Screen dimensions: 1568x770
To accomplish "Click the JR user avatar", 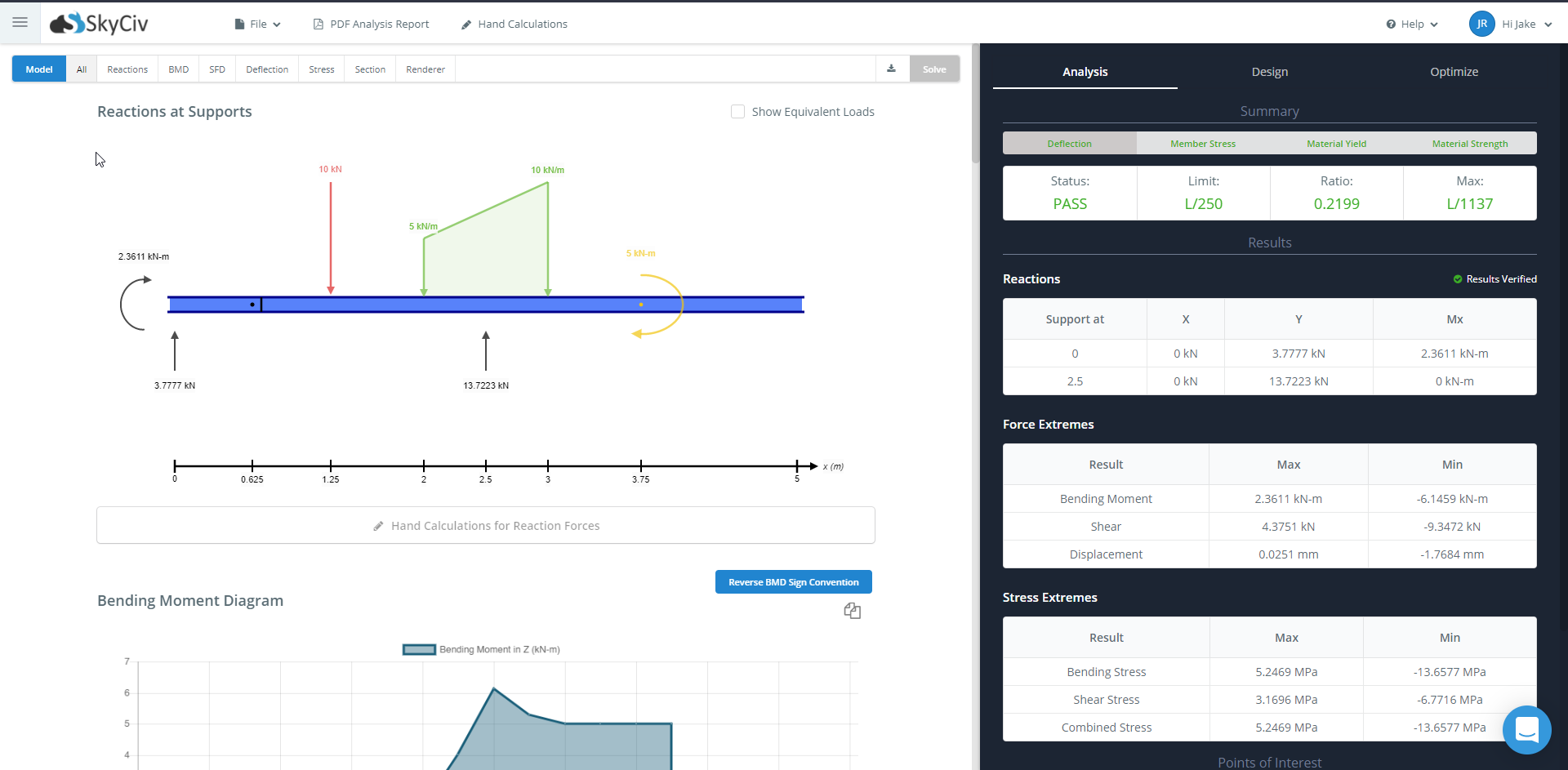I will 1481,24.
